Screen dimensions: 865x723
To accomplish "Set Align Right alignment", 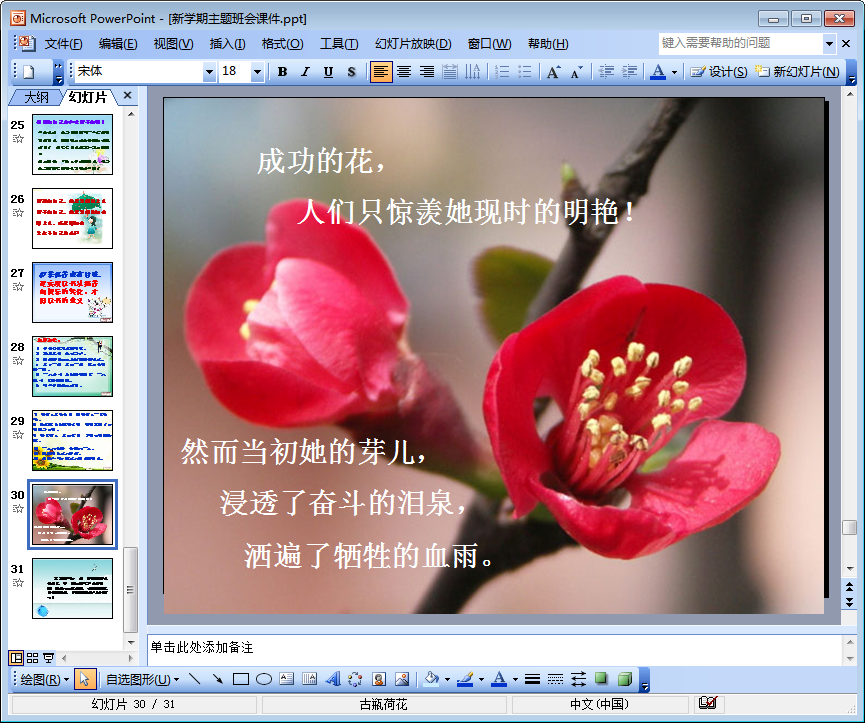I will point(427,72).
